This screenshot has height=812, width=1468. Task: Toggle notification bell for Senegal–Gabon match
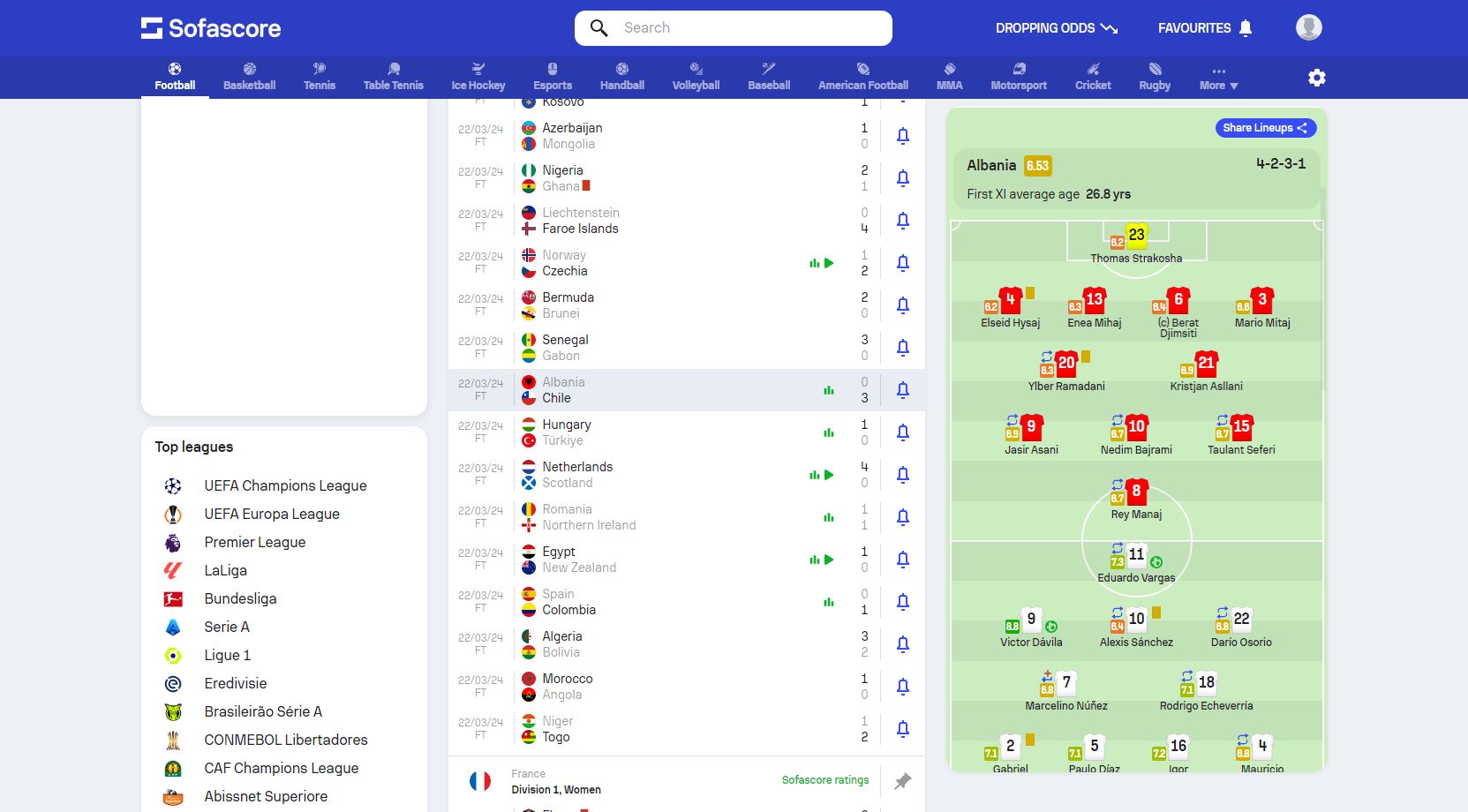point(902,348)
